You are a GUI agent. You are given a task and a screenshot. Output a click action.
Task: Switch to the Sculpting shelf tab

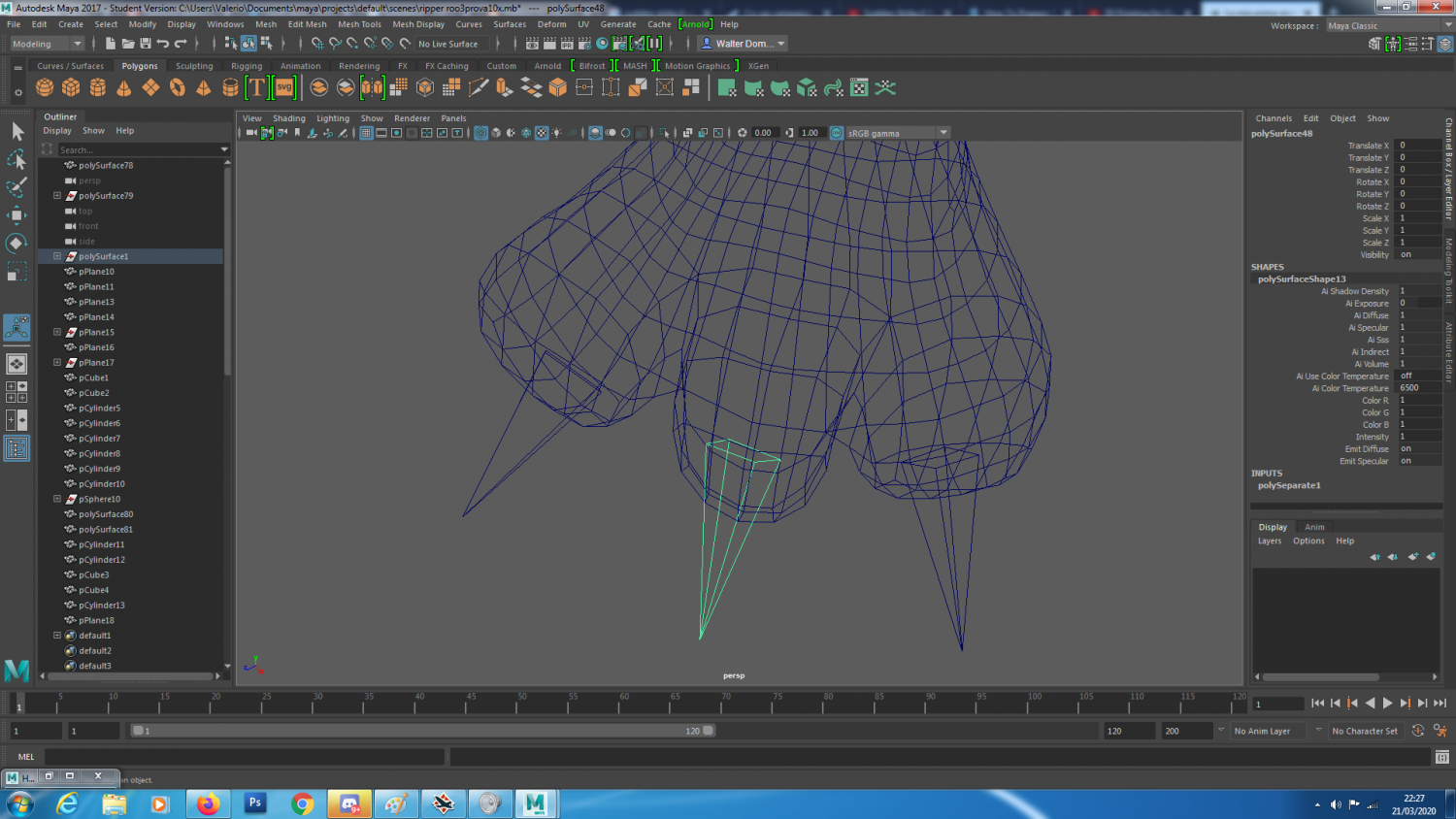194,66
